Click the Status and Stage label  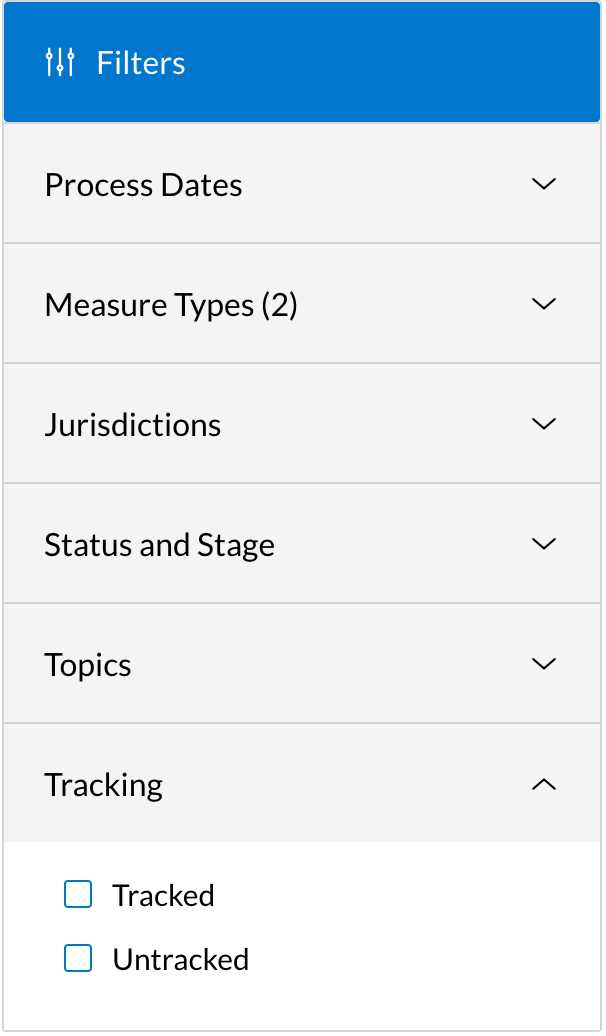(x=159, y=544)
